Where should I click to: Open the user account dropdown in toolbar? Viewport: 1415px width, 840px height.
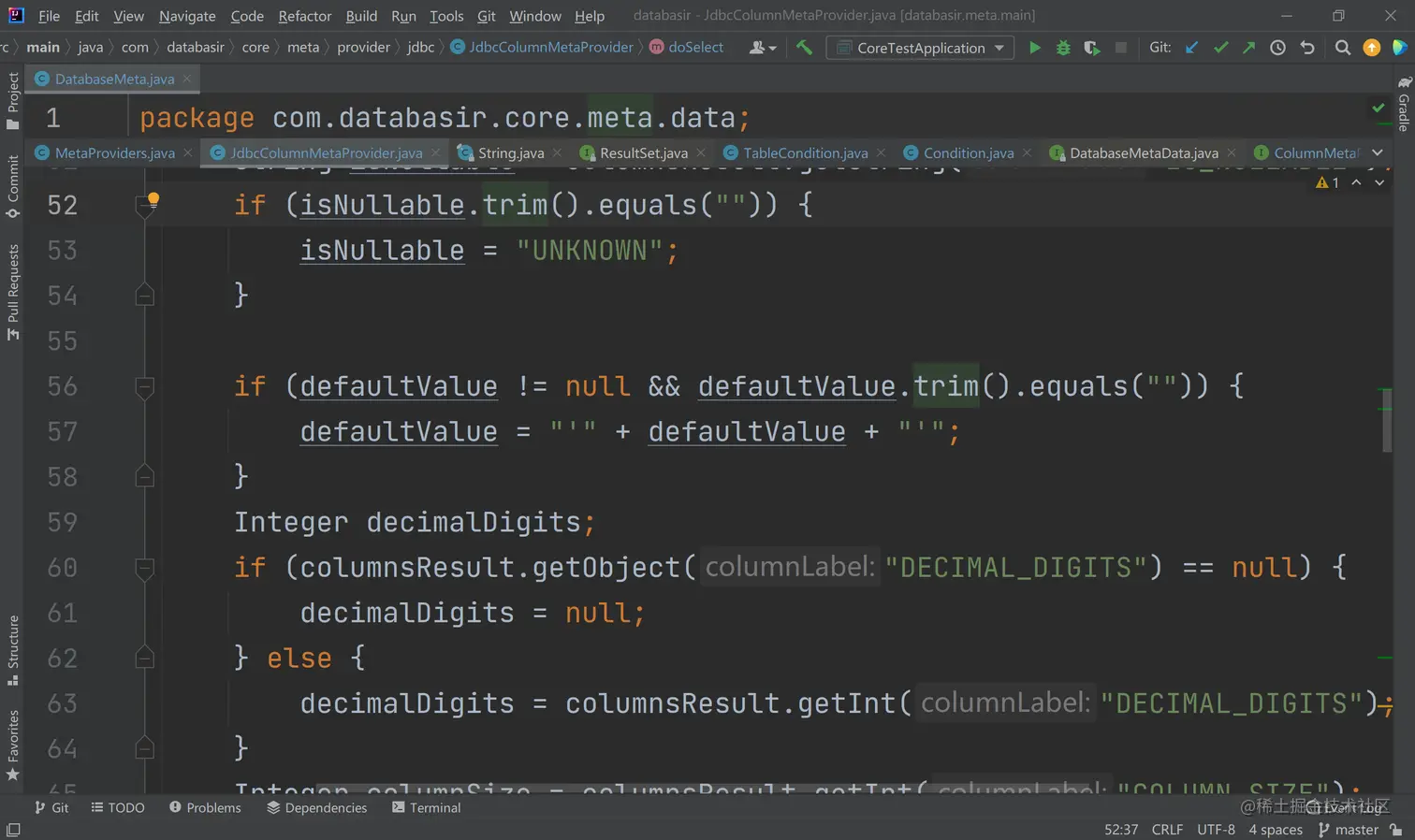pos(763,48)
